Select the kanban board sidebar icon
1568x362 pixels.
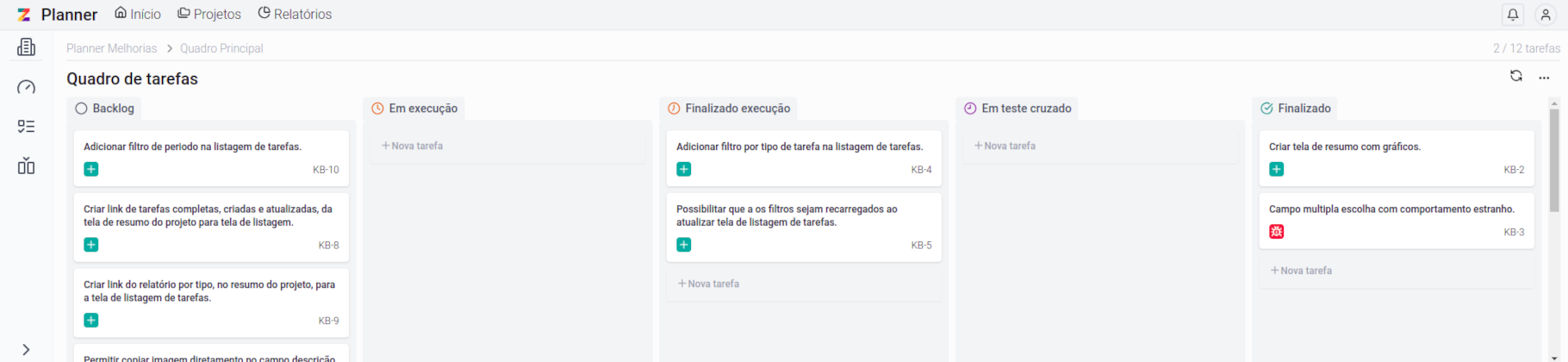(x=26, y=166)
